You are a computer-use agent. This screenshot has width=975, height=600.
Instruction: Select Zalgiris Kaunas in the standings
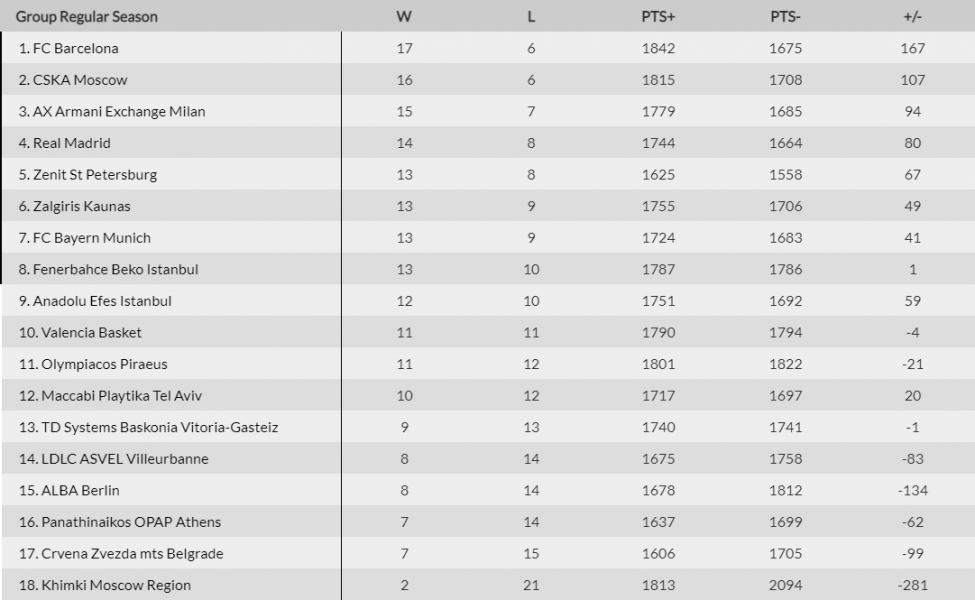coord(81,206)
